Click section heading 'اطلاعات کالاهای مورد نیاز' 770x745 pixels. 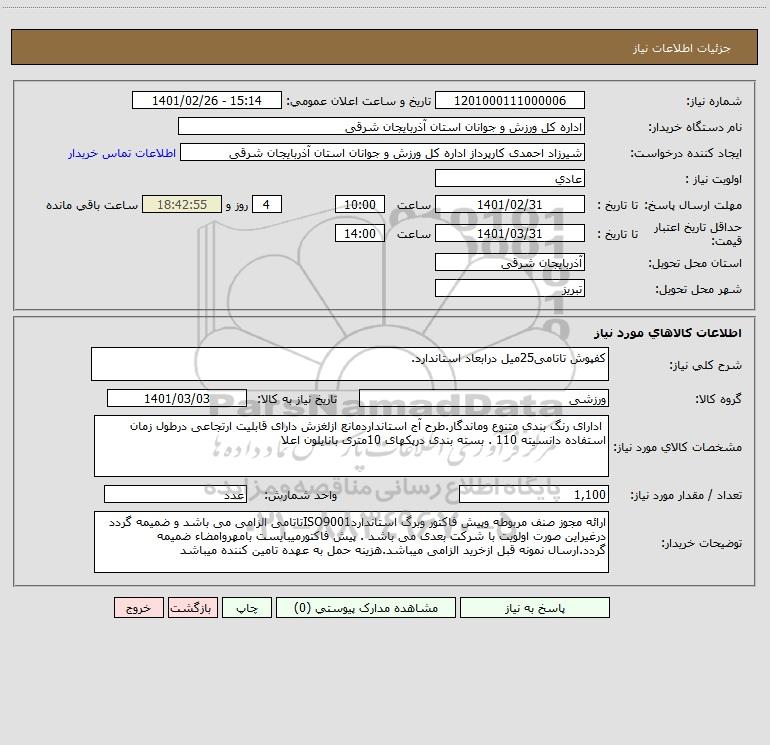click(668, 333)
